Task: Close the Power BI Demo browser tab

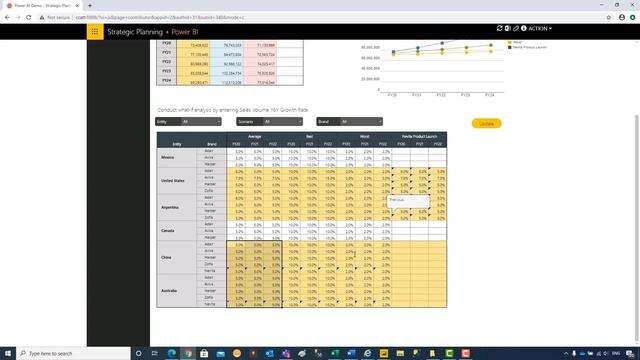Action: (77, 6)
